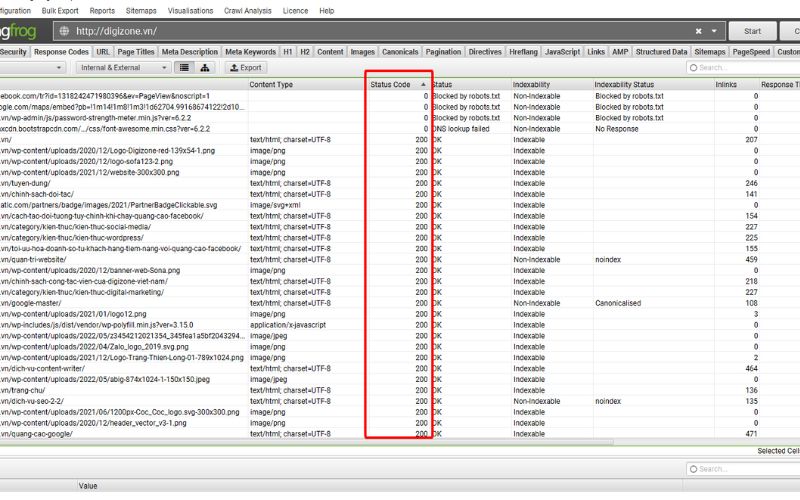800x500 pixels.
Task: Open the Meta Keywords tab
Action: click(x=251, y=52)
